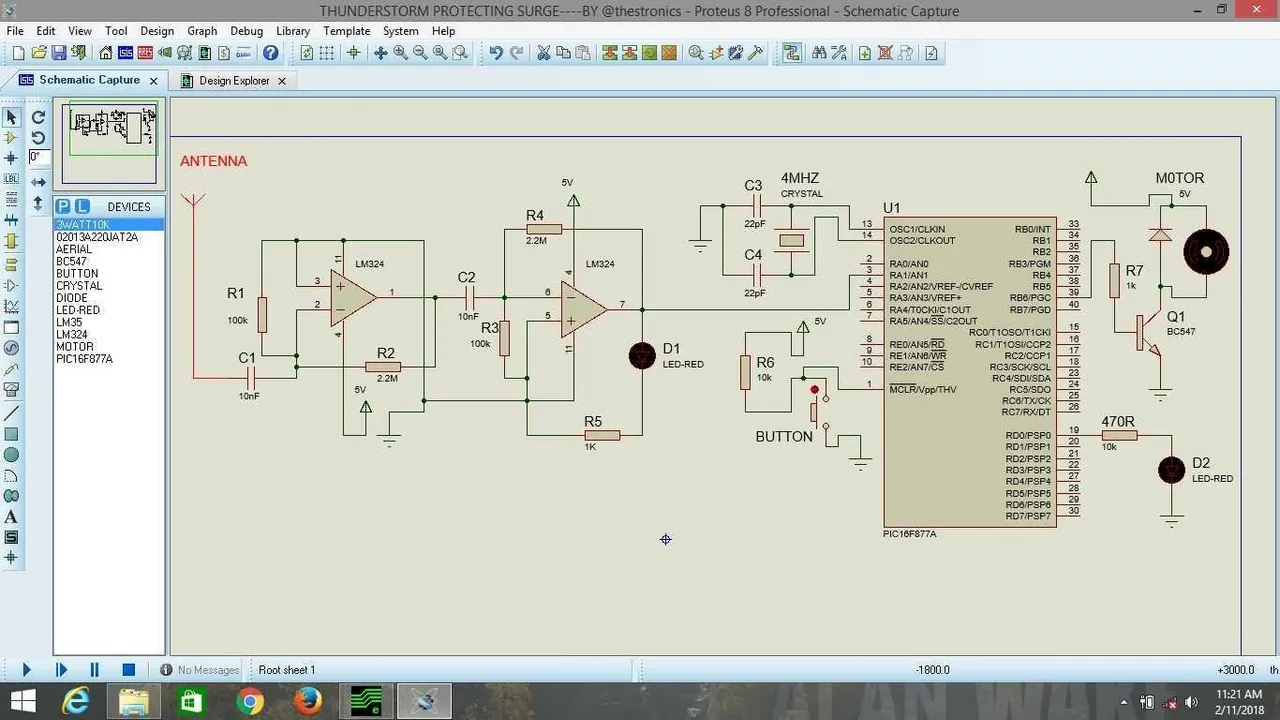
Task: Select the 2D circle drawing tool
Action: coord(11,455)
